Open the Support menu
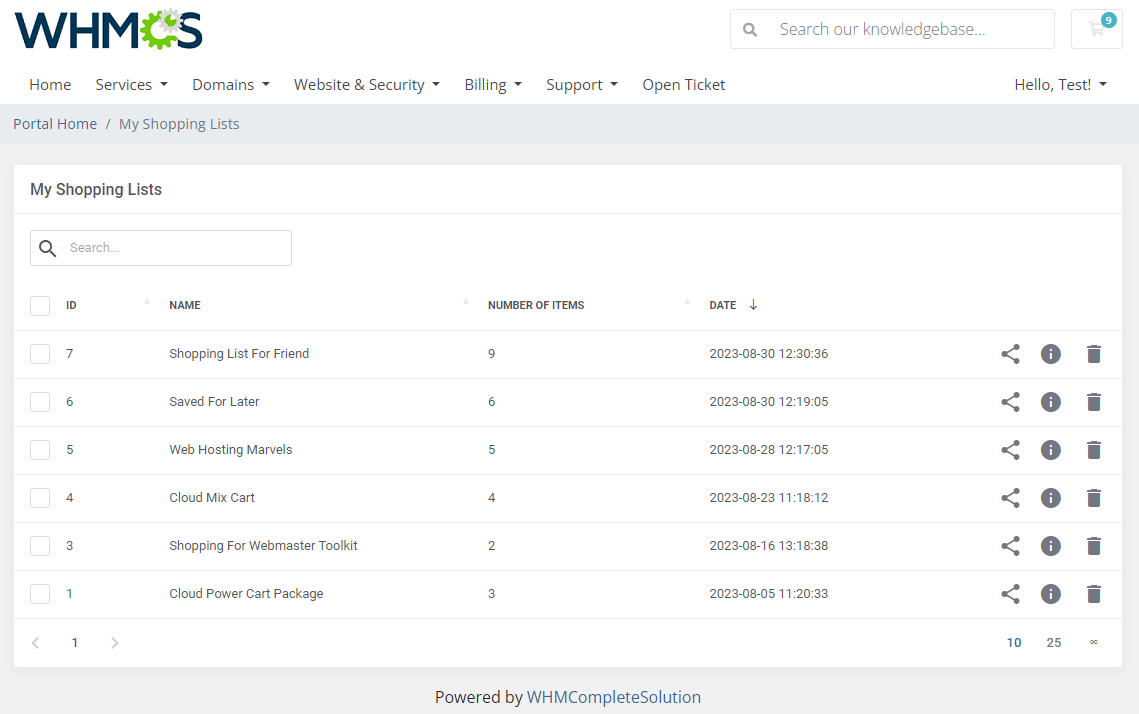The height and width of the screenshot is (714, 1139). pos(582,84)
